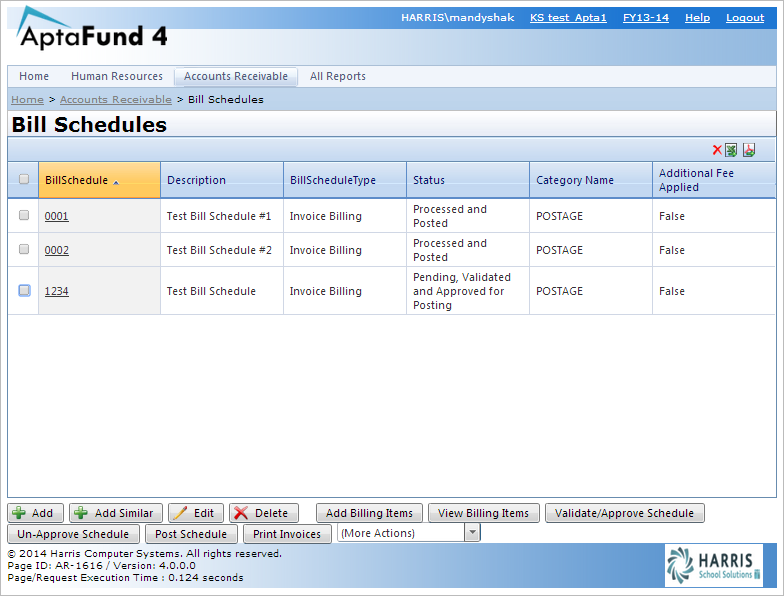The height and width of the screenshot is (596, 784).
Task: Select 'Pending, Validated and Approved for Posting' status
Action: pos(468,291)
